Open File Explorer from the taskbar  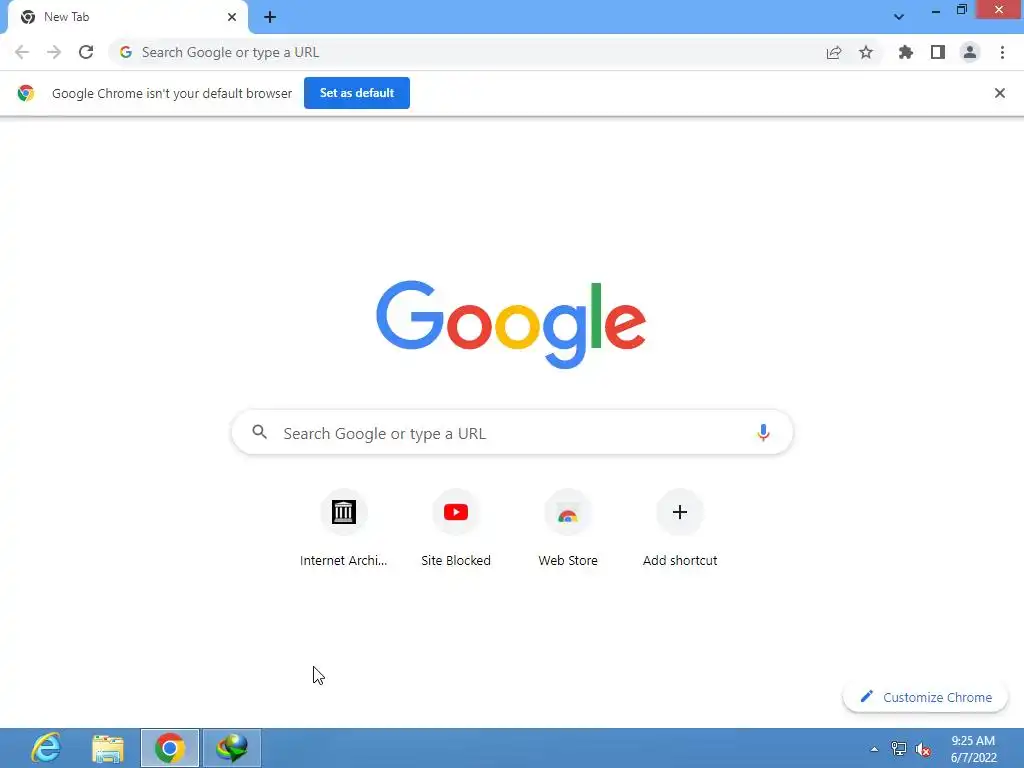[x=108, y=748]
